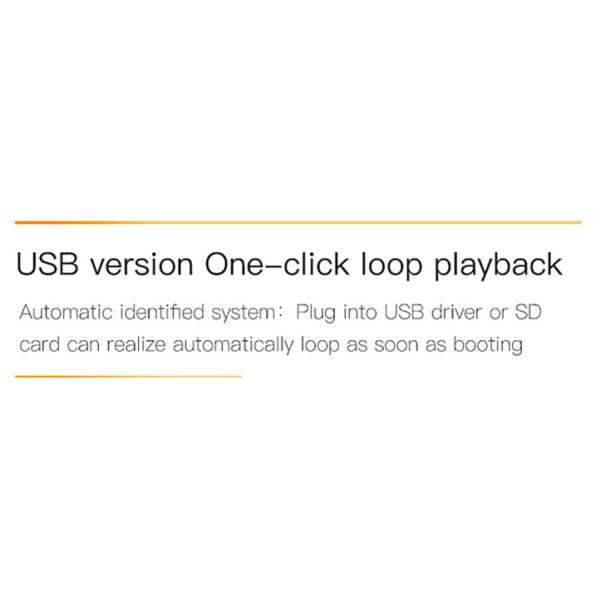Click the word "driver" in the description

[456, 312]
